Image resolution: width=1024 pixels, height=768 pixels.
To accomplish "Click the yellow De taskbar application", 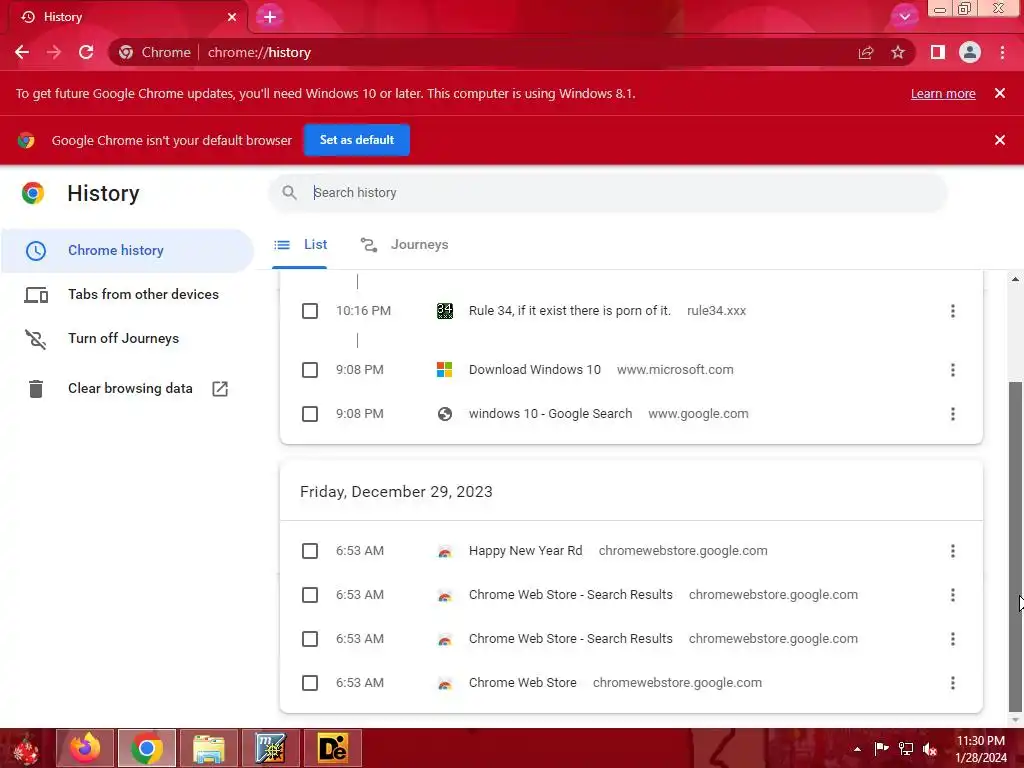I will pyautogui.click(x=332, y=748).
